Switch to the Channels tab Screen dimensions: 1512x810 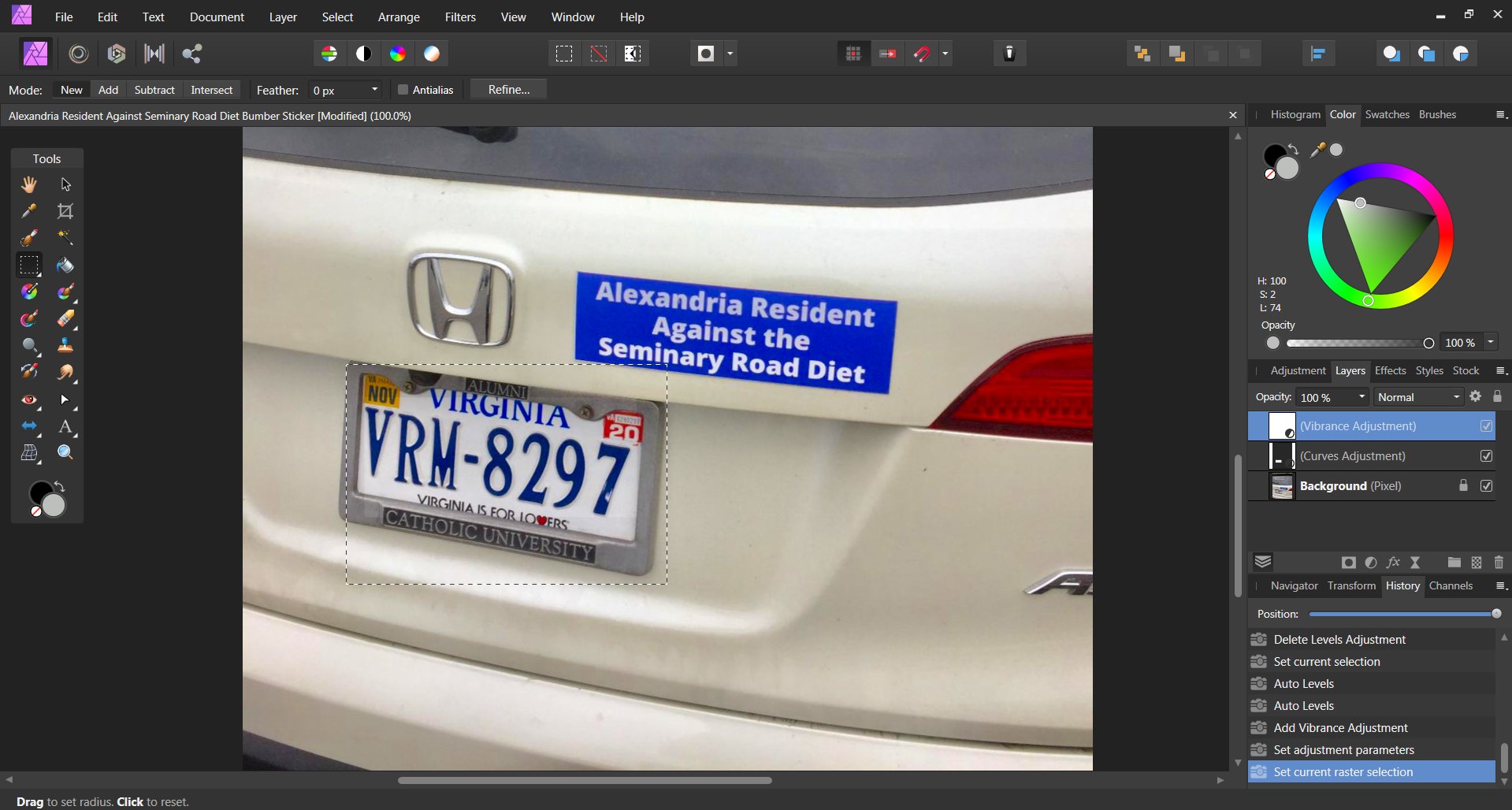point(1451,585)
